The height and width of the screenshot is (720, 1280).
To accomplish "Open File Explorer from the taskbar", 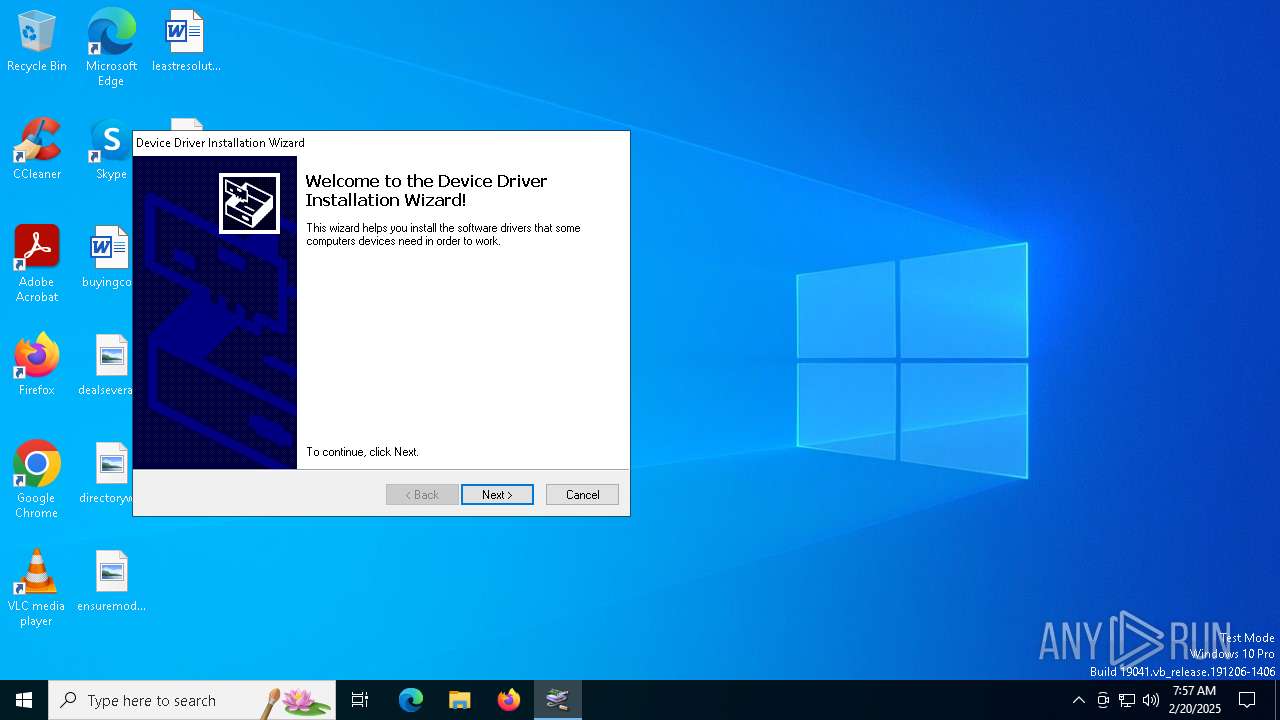I will tap(460, 700).
